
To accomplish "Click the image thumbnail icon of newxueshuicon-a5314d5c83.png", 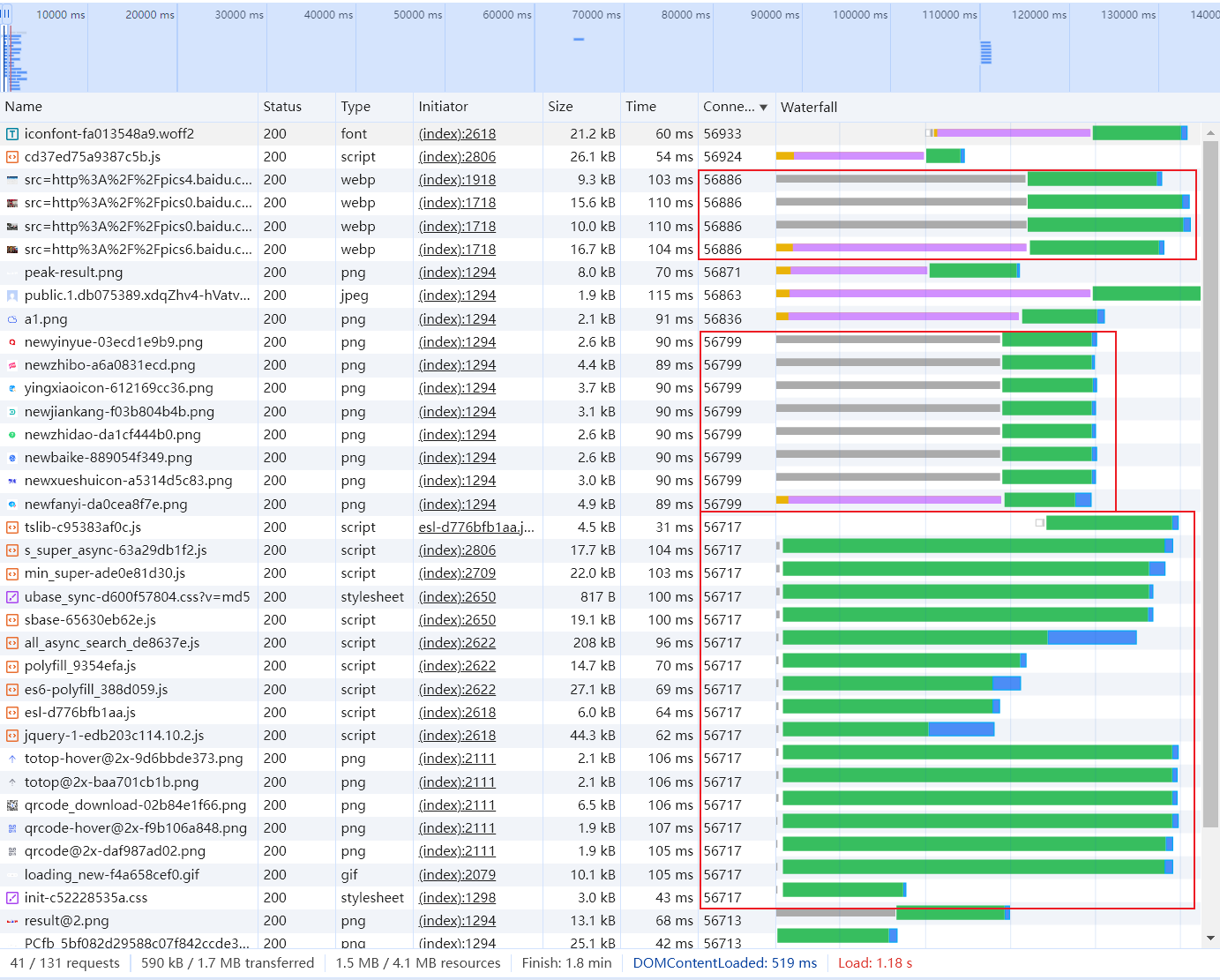I will click(x=12, y=481).
